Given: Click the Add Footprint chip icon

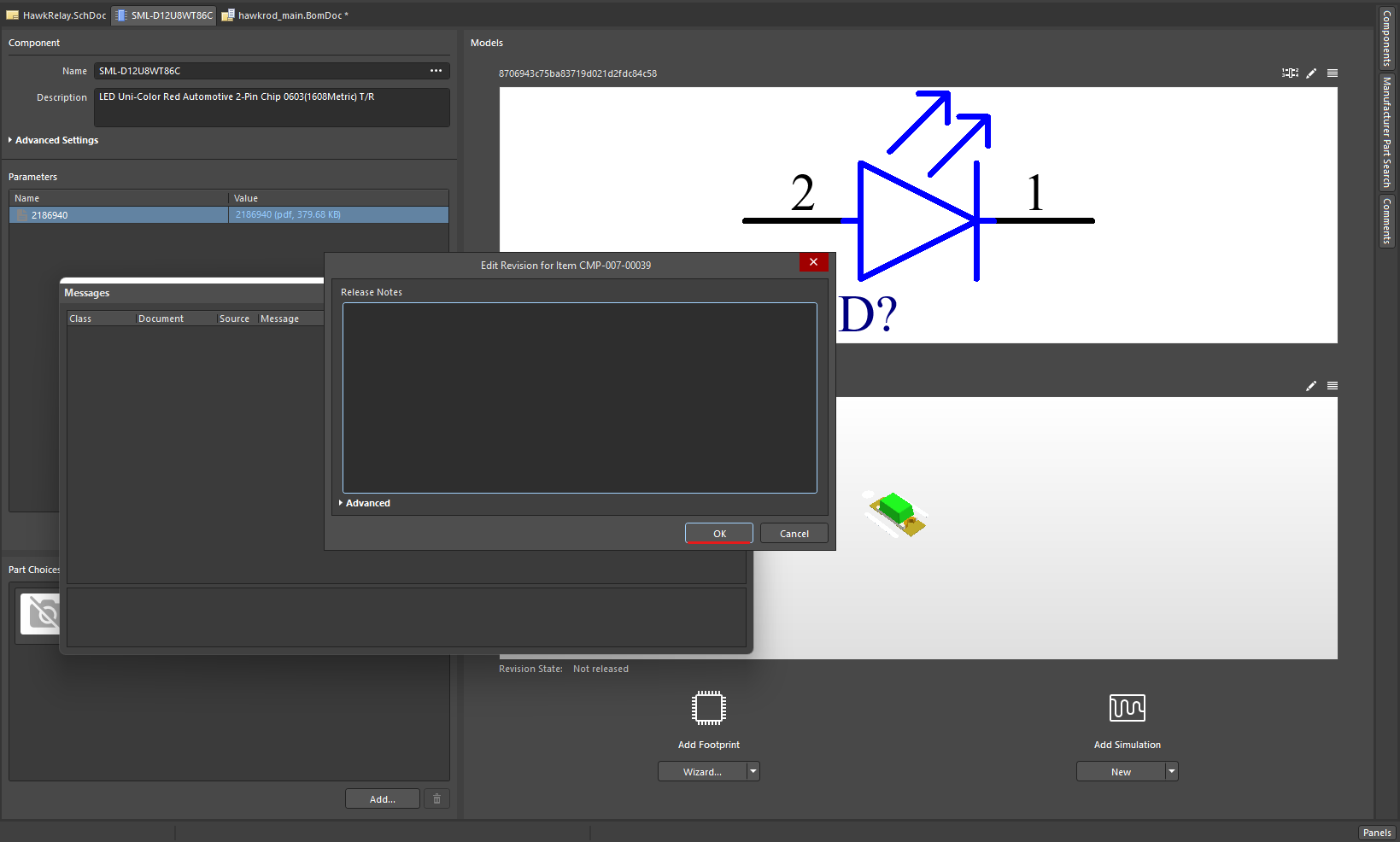Looking at the screenshot, I should click(708, 708).
